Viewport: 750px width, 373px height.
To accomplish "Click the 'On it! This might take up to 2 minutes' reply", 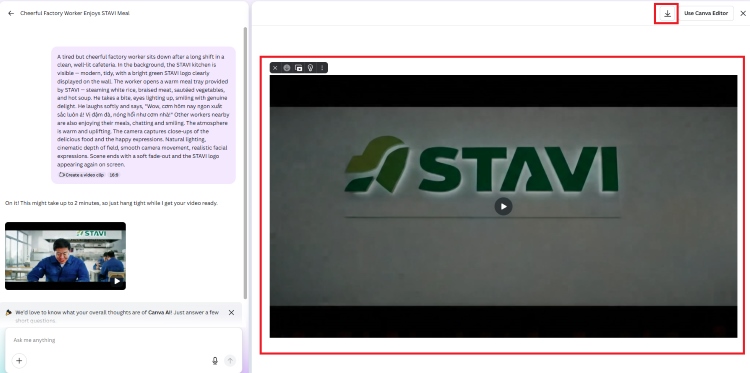I will (x=111, y=203).
